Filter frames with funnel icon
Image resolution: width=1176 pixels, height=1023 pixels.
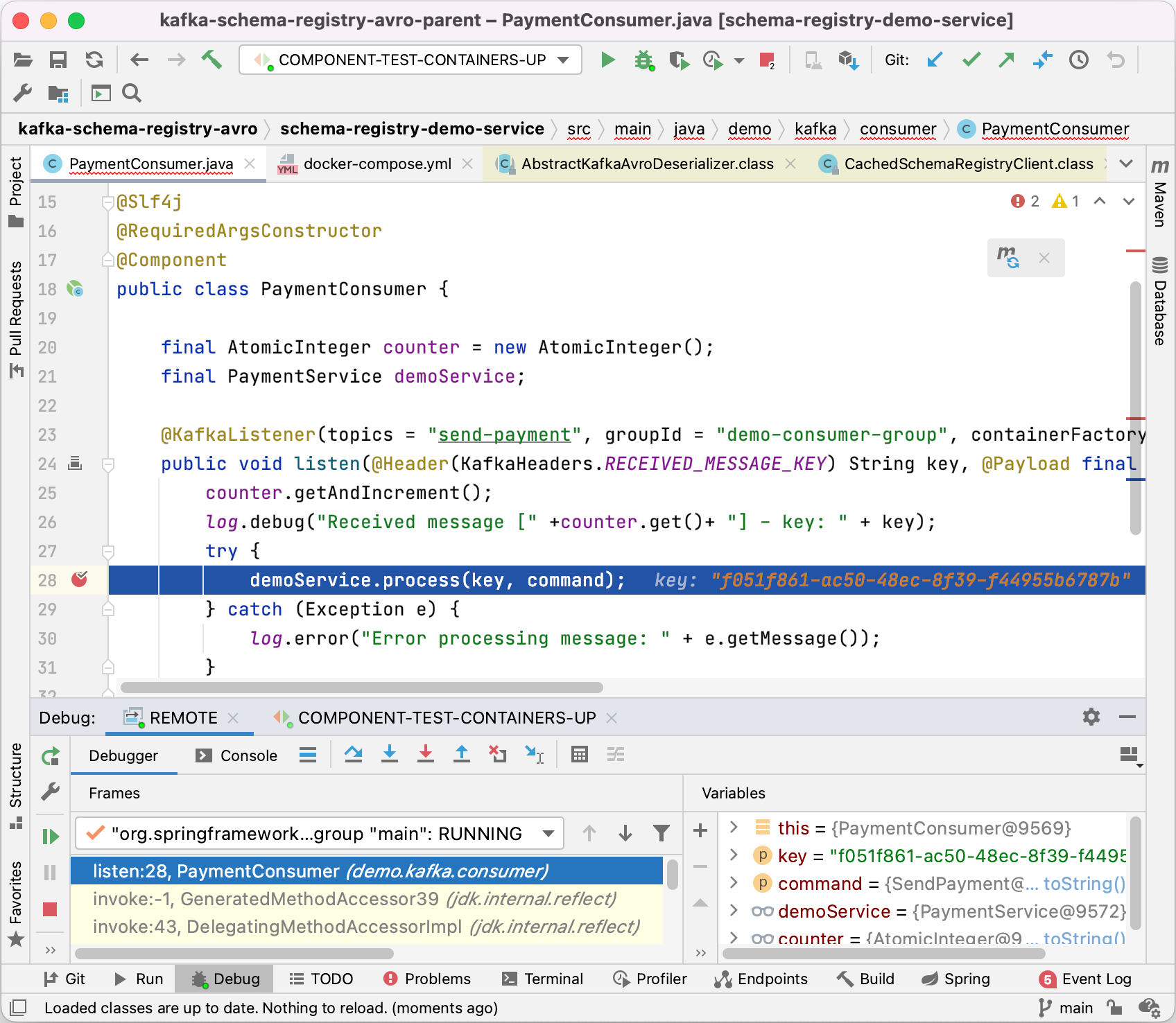click(x=661, y=833)
